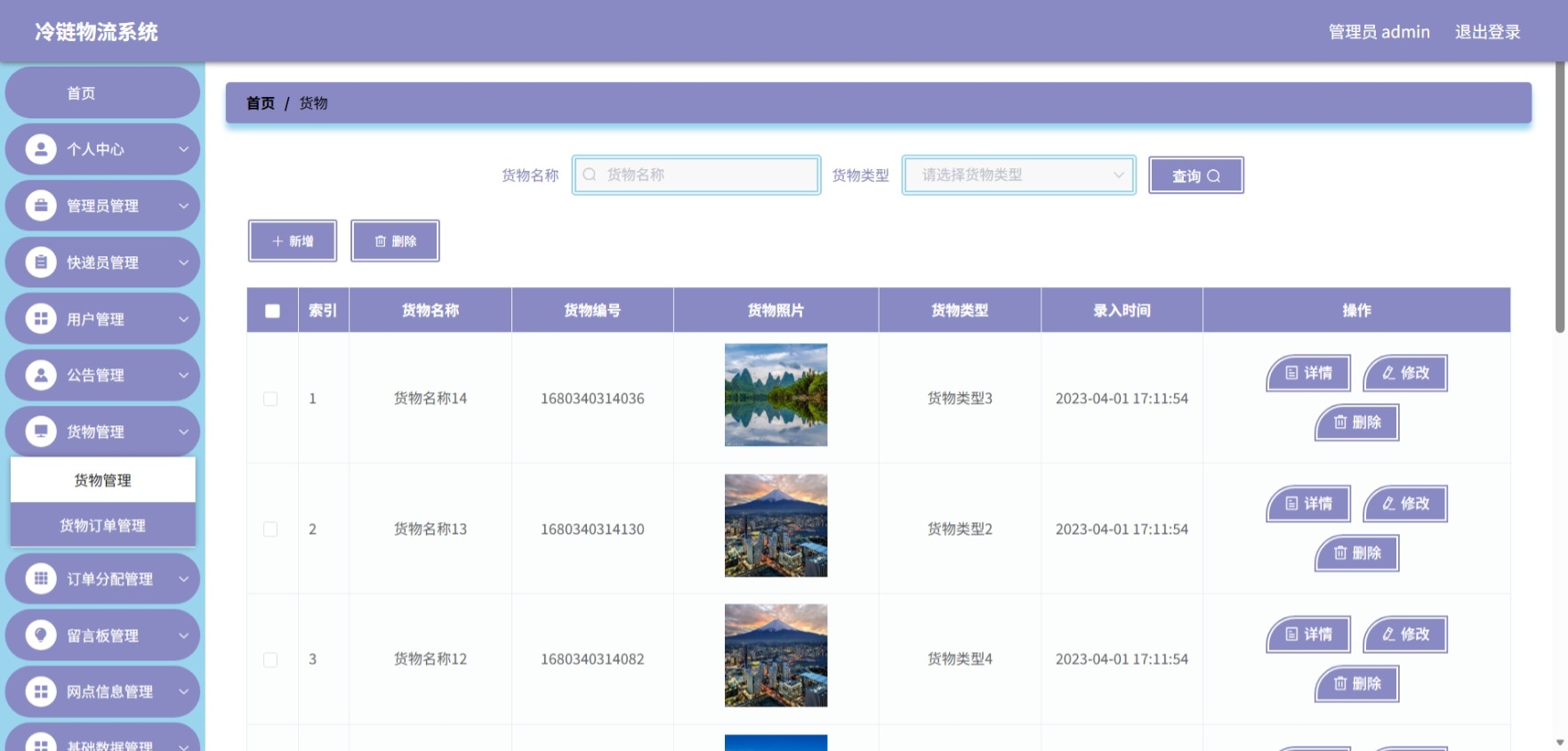The image size is (1568, 751).
Task: Click the plus icon on 新增 button
Action: (277, 241)
